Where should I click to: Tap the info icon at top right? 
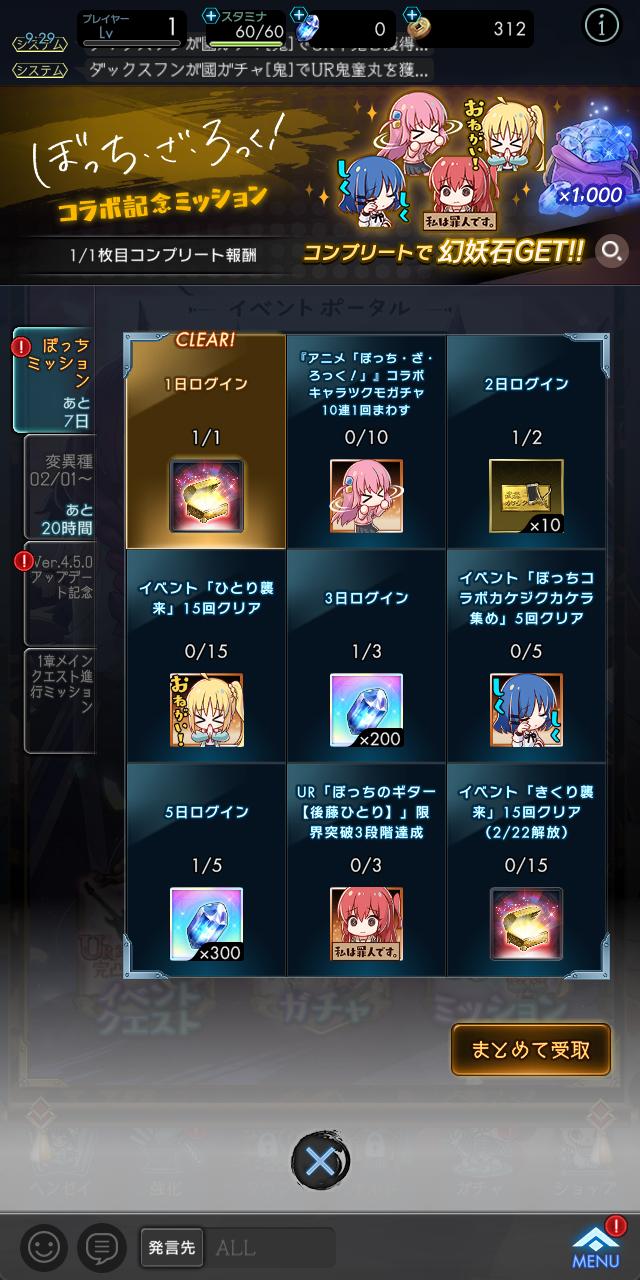(601, 27)
